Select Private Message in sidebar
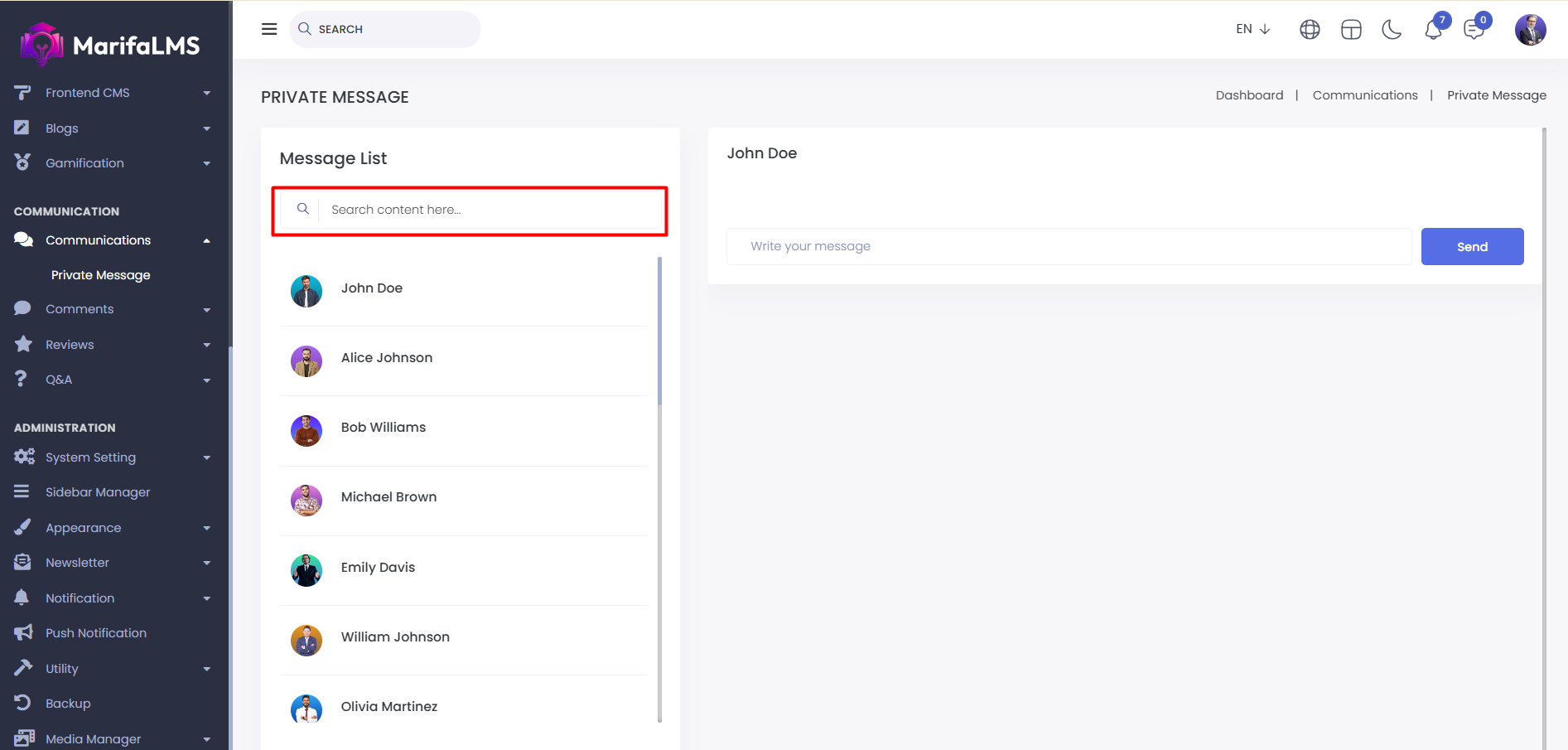Screen dimensions: 1568x750 [100, 275]
